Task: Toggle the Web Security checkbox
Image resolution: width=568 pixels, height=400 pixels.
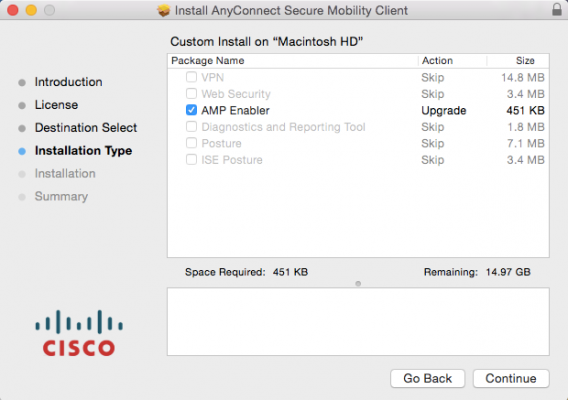Action: 191,93
